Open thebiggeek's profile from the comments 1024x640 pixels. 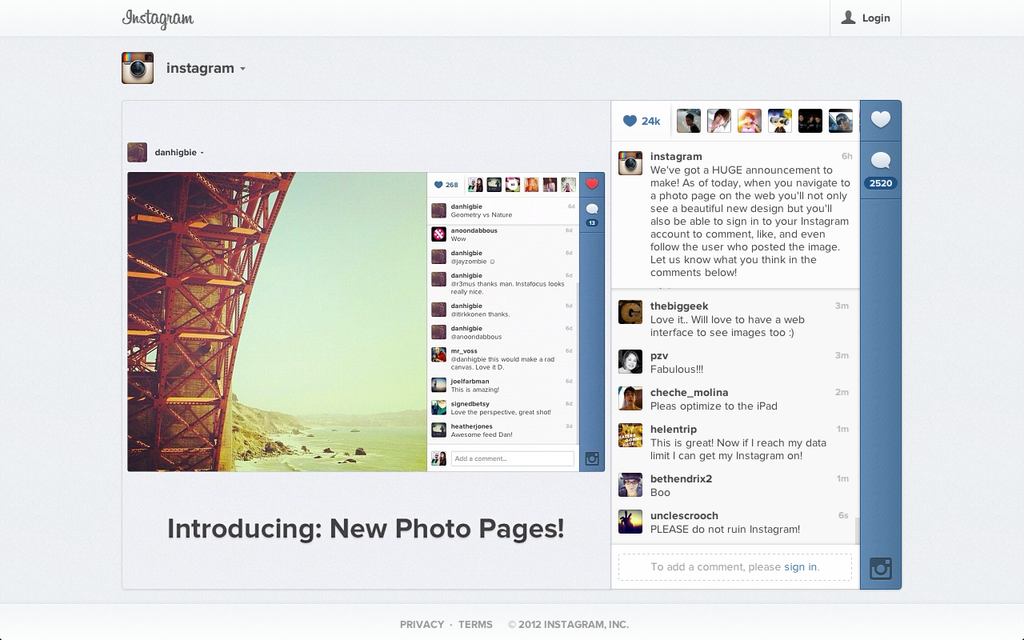click(x=679, y=306)
